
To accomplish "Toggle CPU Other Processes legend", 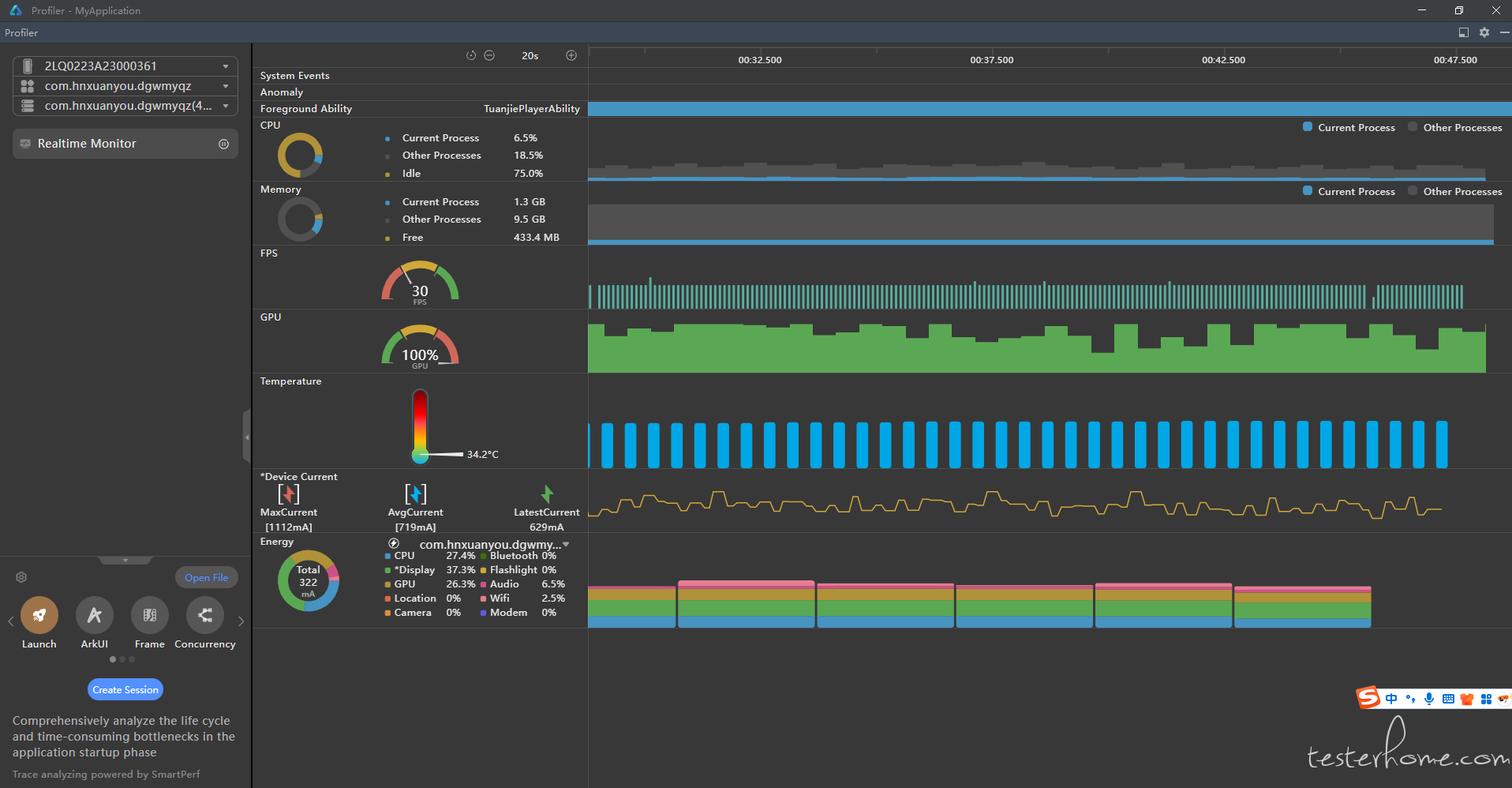I will (1454, 127).
